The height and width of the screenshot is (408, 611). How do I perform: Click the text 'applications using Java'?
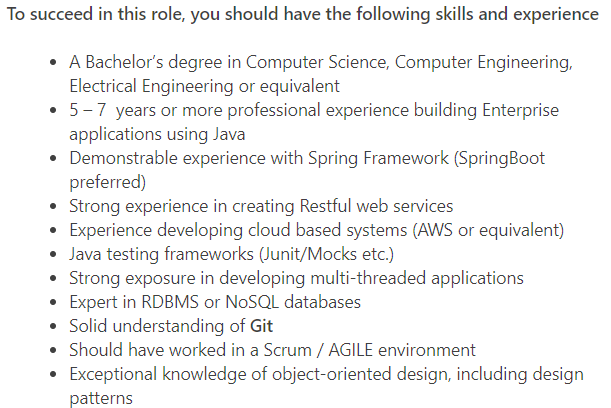[x=157, y=134]
